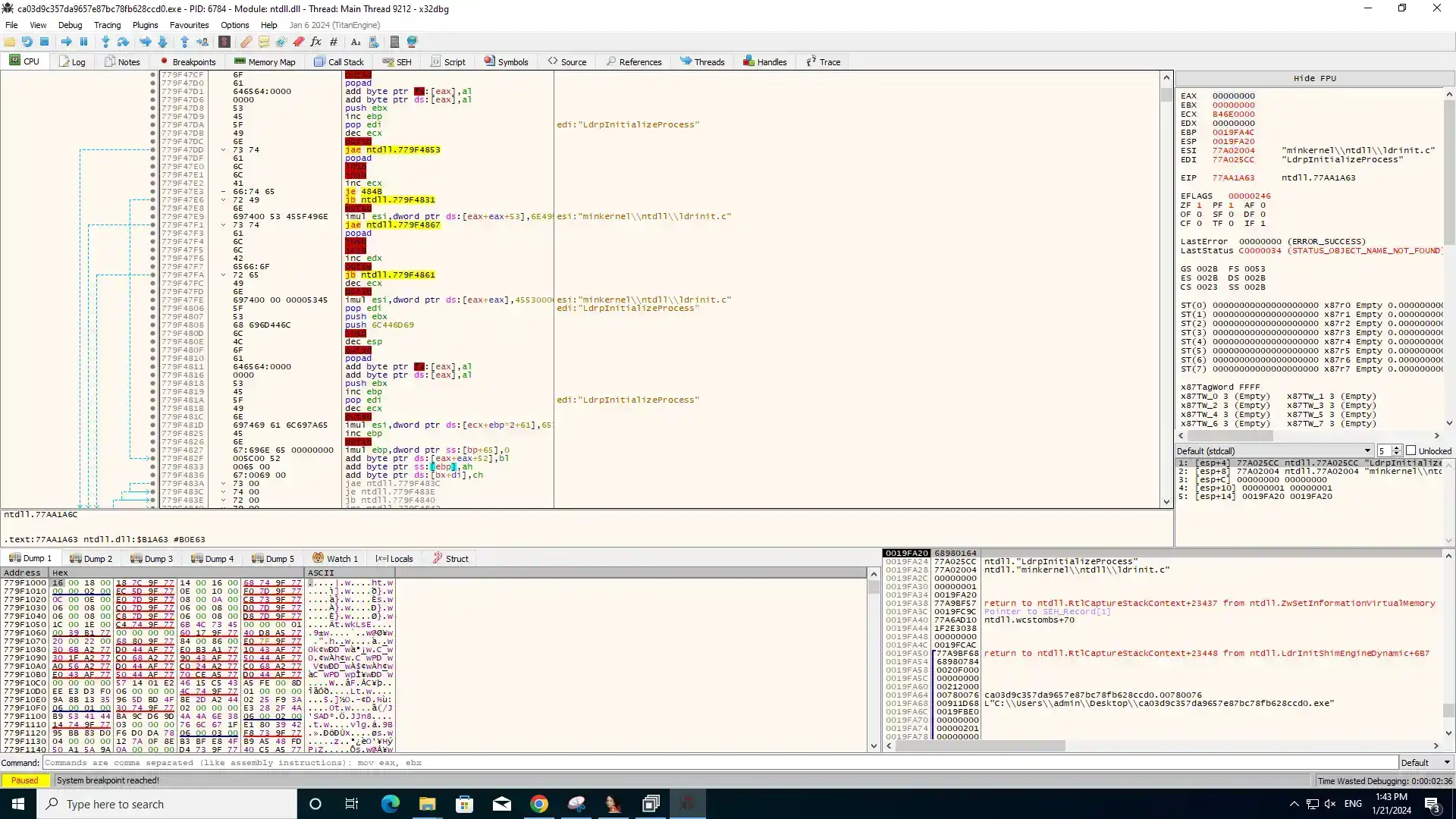Execute till return with the up-arrow icon

point(184,42)
